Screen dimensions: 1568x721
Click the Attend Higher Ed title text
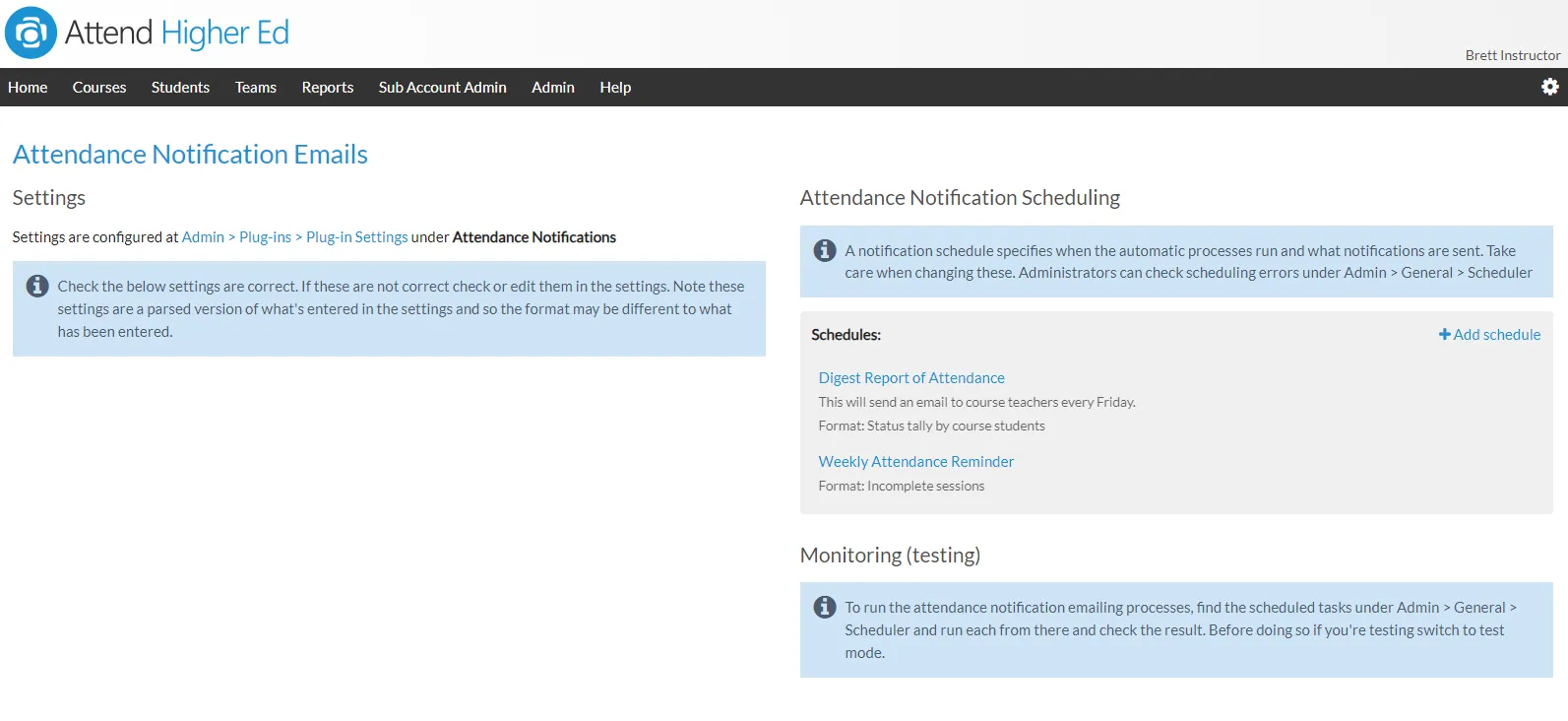tap(177, 33)
